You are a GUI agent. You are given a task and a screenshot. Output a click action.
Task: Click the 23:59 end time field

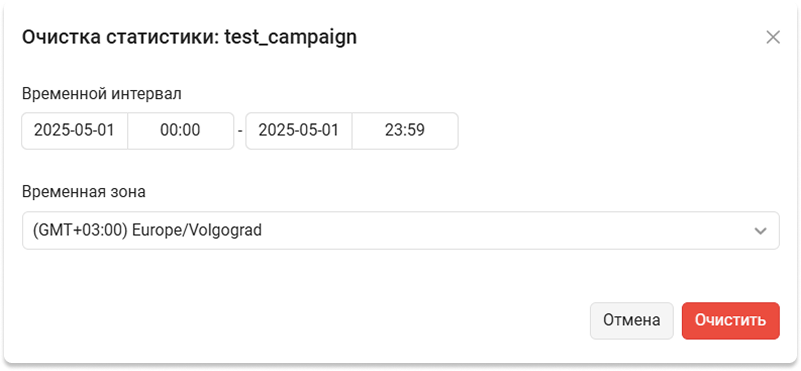point(405,131)
